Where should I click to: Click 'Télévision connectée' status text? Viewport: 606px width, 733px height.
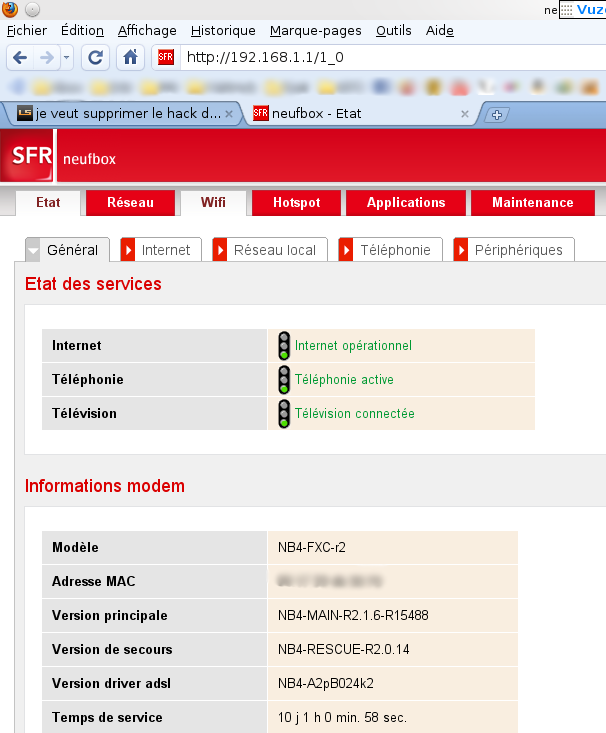point(354,414)
